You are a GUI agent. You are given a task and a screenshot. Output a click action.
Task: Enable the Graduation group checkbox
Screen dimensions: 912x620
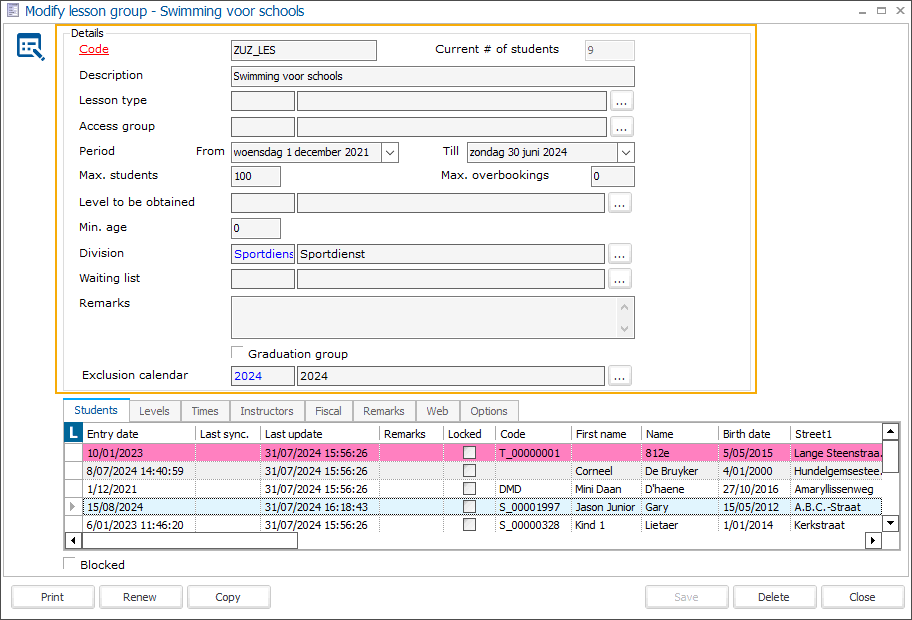[238, 353]
